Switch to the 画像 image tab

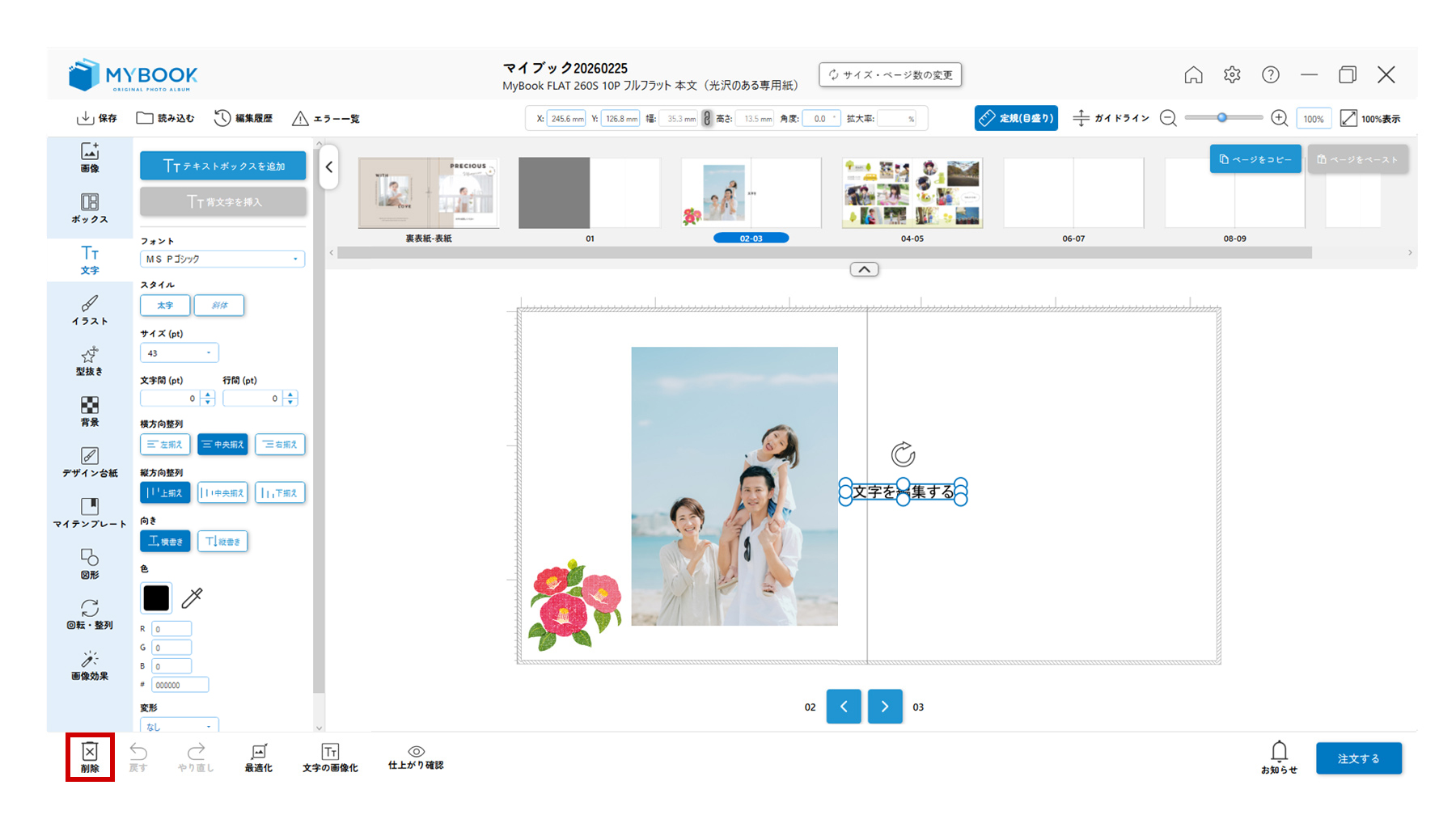[90, 158]
